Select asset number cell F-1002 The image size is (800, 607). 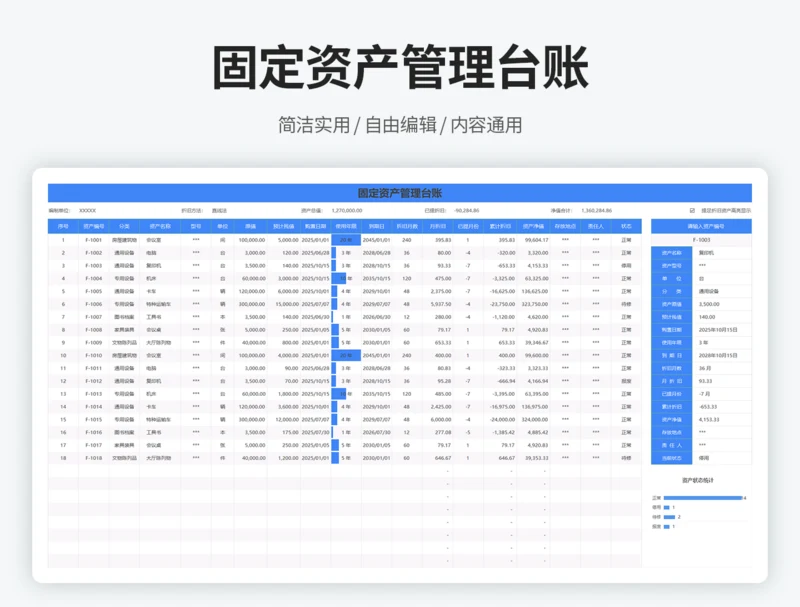pos(93,252)
